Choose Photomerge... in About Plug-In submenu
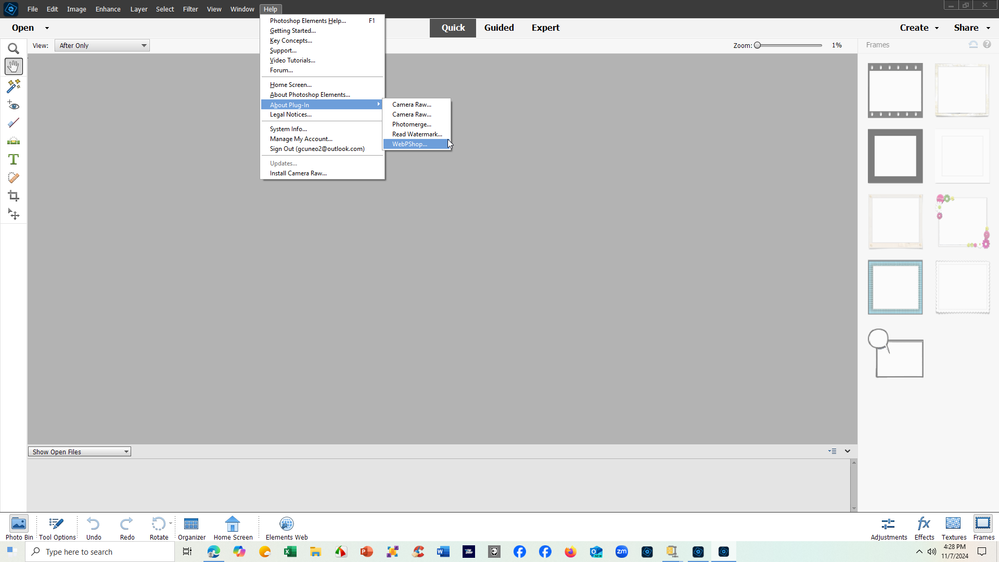 [x=417, y=124]
